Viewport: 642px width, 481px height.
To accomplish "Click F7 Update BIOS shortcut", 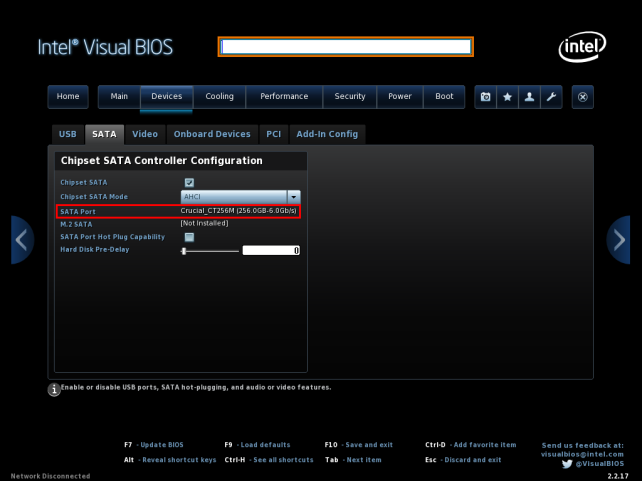I will click(x=154, y=445).
